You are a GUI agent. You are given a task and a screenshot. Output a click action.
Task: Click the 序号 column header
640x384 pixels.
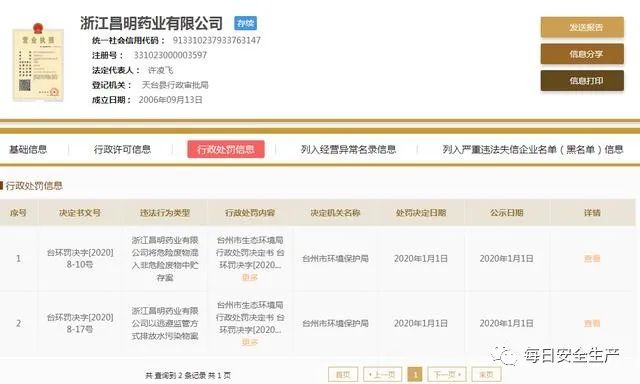18,213
